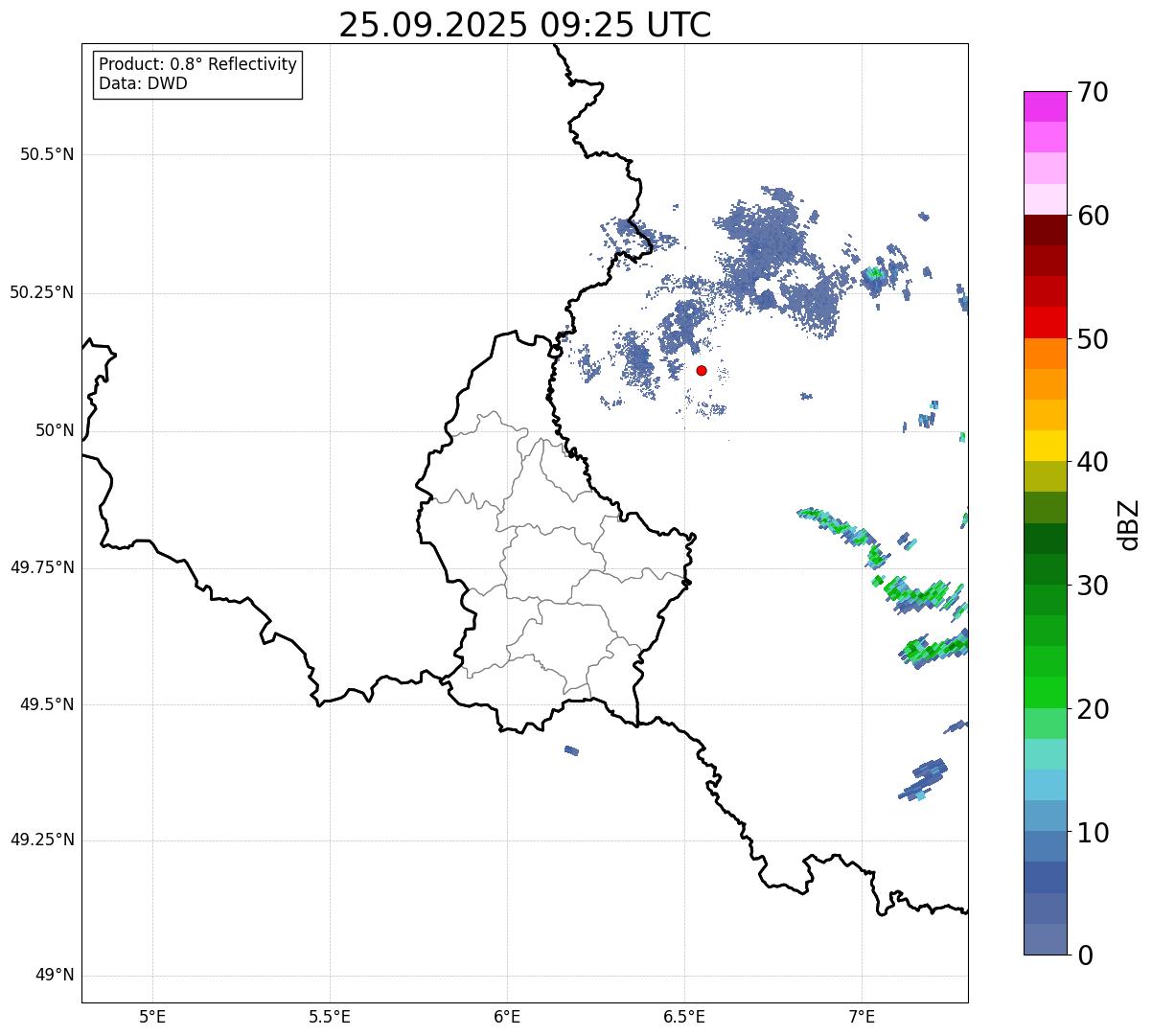Click the small isolated echo south of Luxembourg
This screenshot has height=1036, width=1152.
tap(571, 750)
